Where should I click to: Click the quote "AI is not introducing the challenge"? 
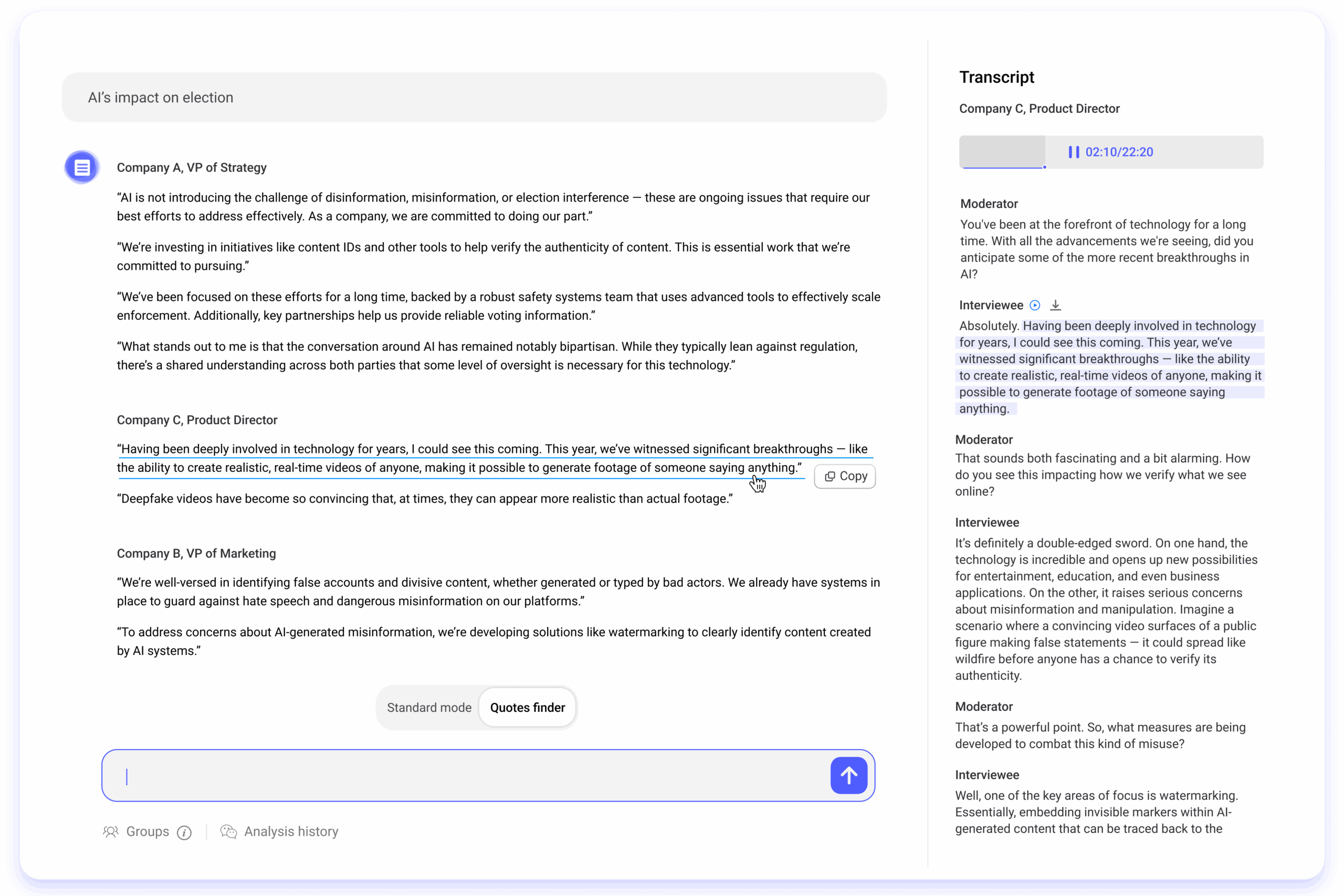click(x=493, y=206)
